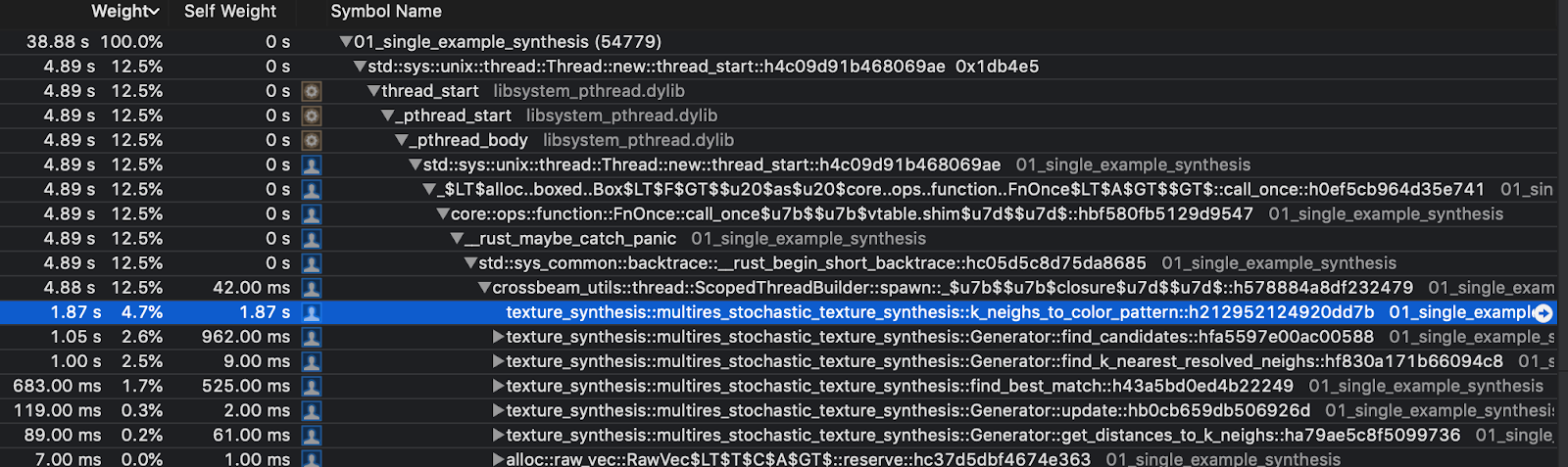The width and height of the screenshot is (1568, 467).
Task: Click the Self Weight column header
Action: click(230, 12)
